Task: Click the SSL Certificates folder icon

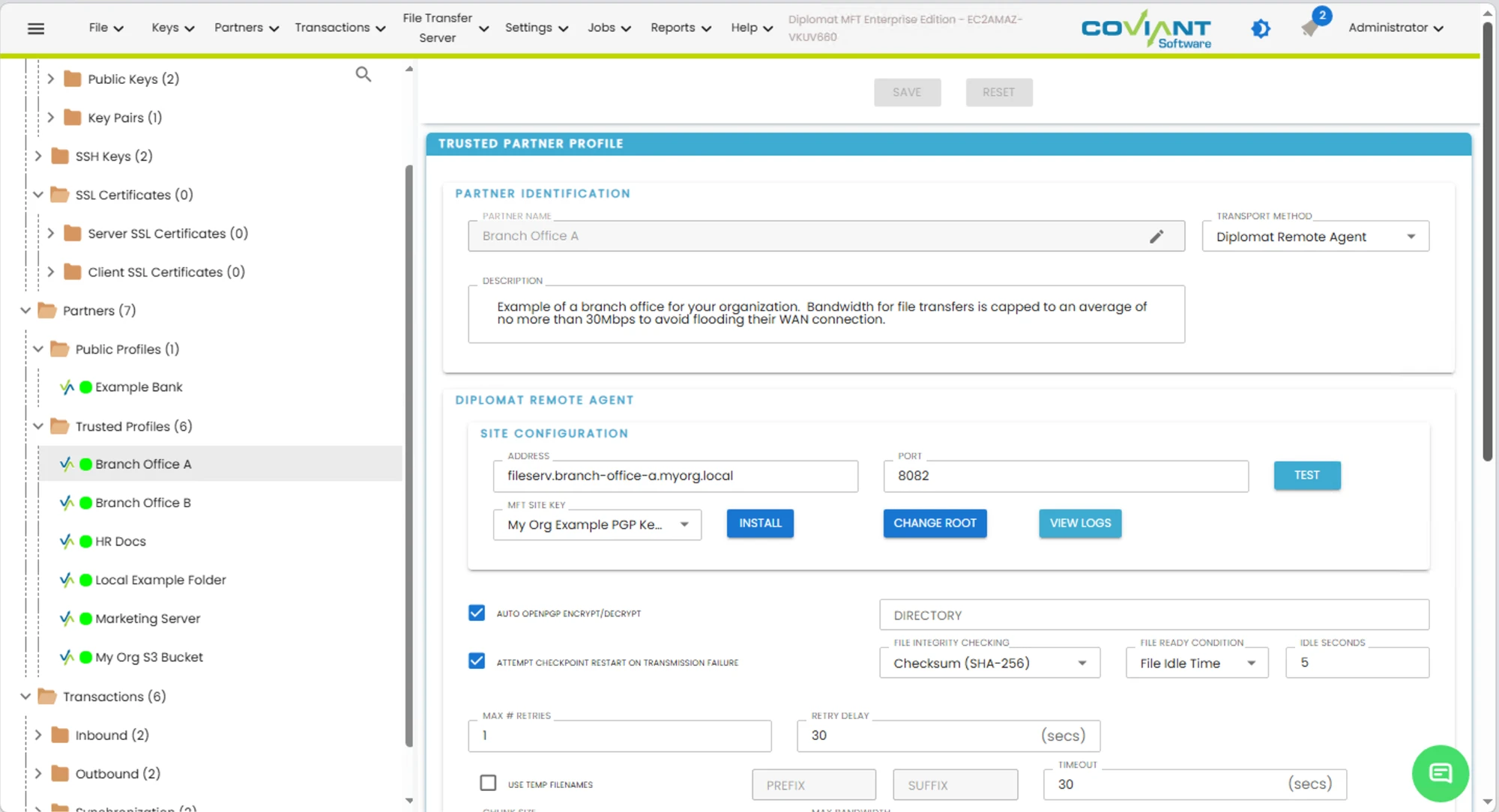Action: [x=60, y=195]
